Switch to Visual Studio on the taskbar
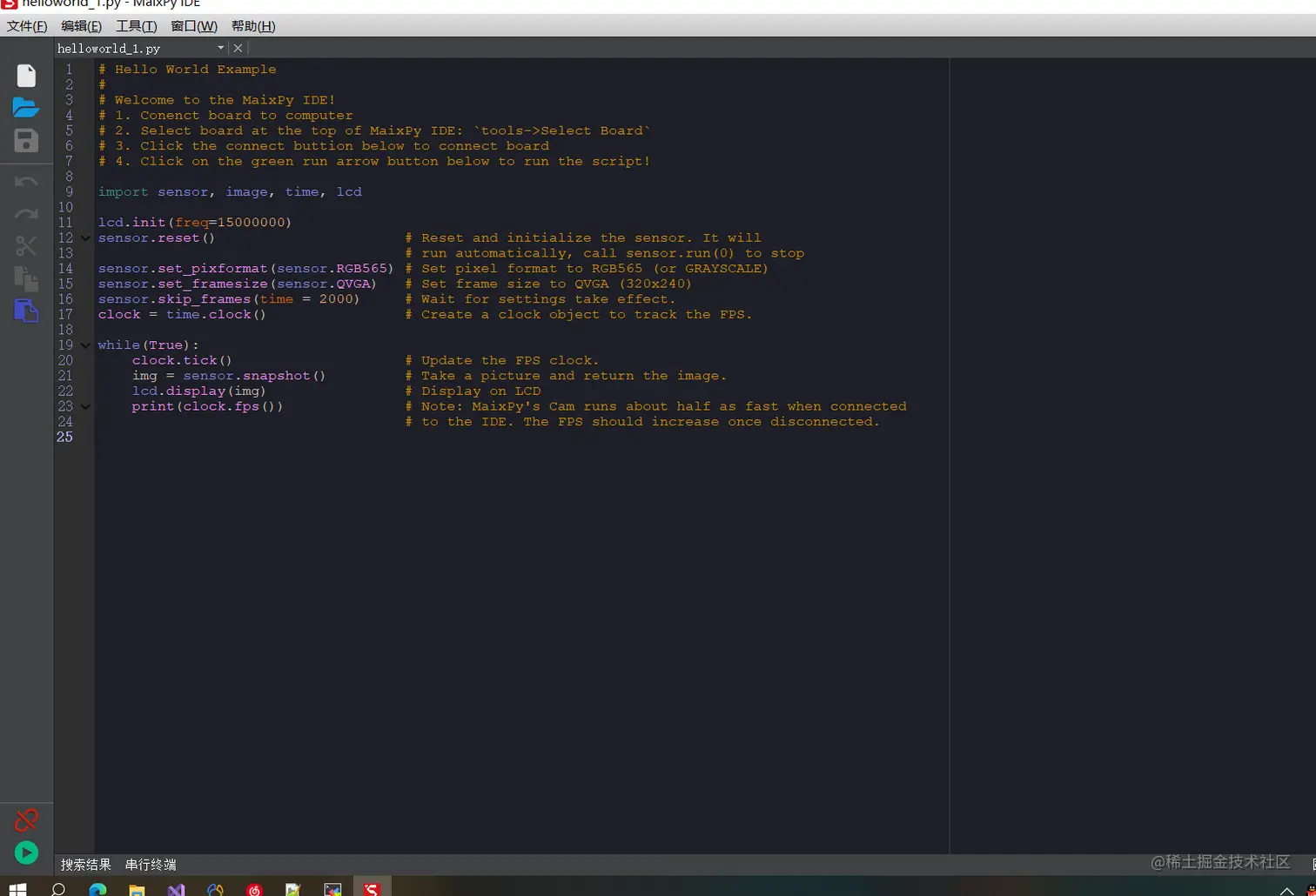The height and width of the screenshot is (896, 1316). point(176,889)
